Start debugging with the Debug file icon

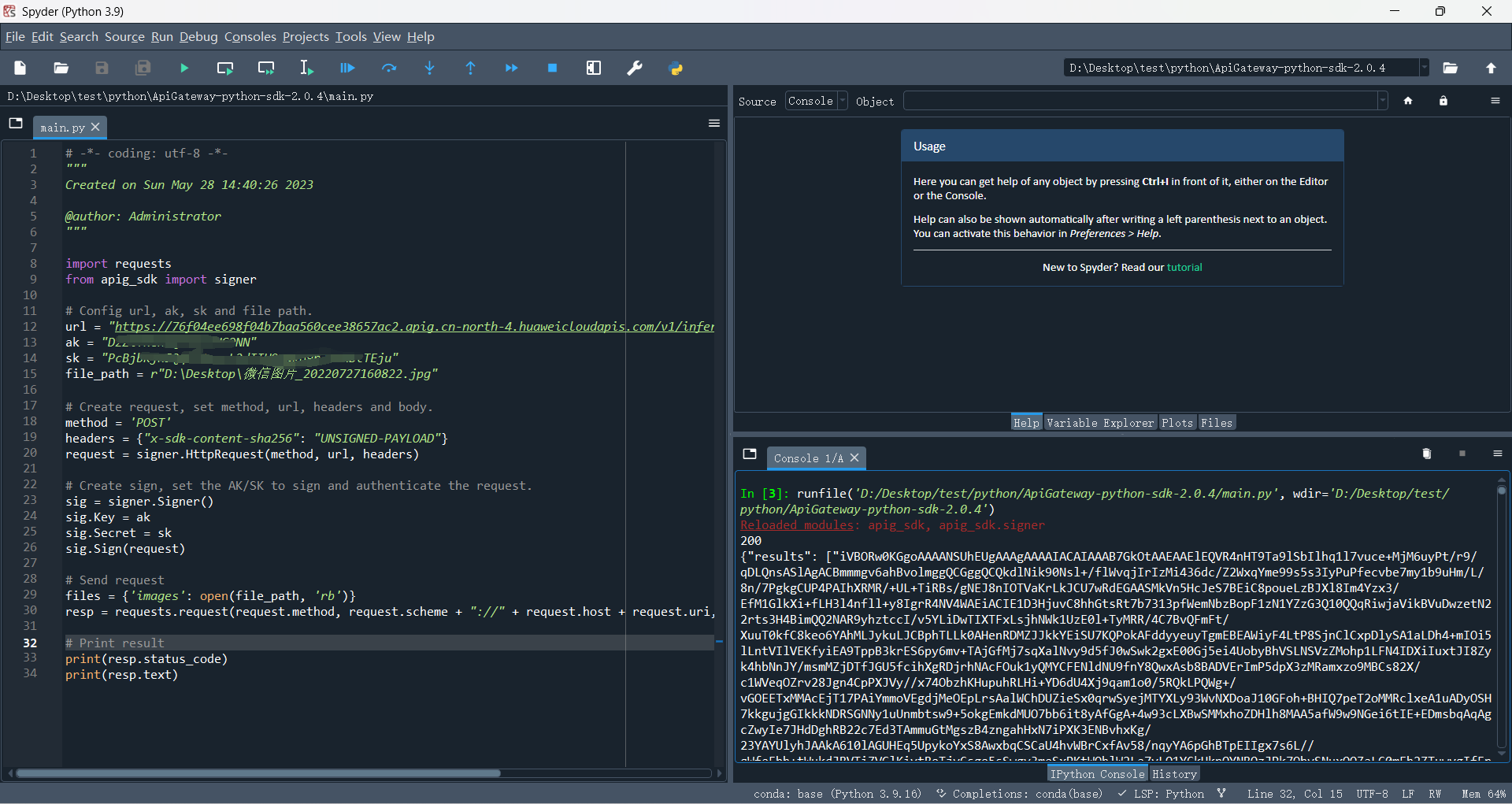(347, 69)
